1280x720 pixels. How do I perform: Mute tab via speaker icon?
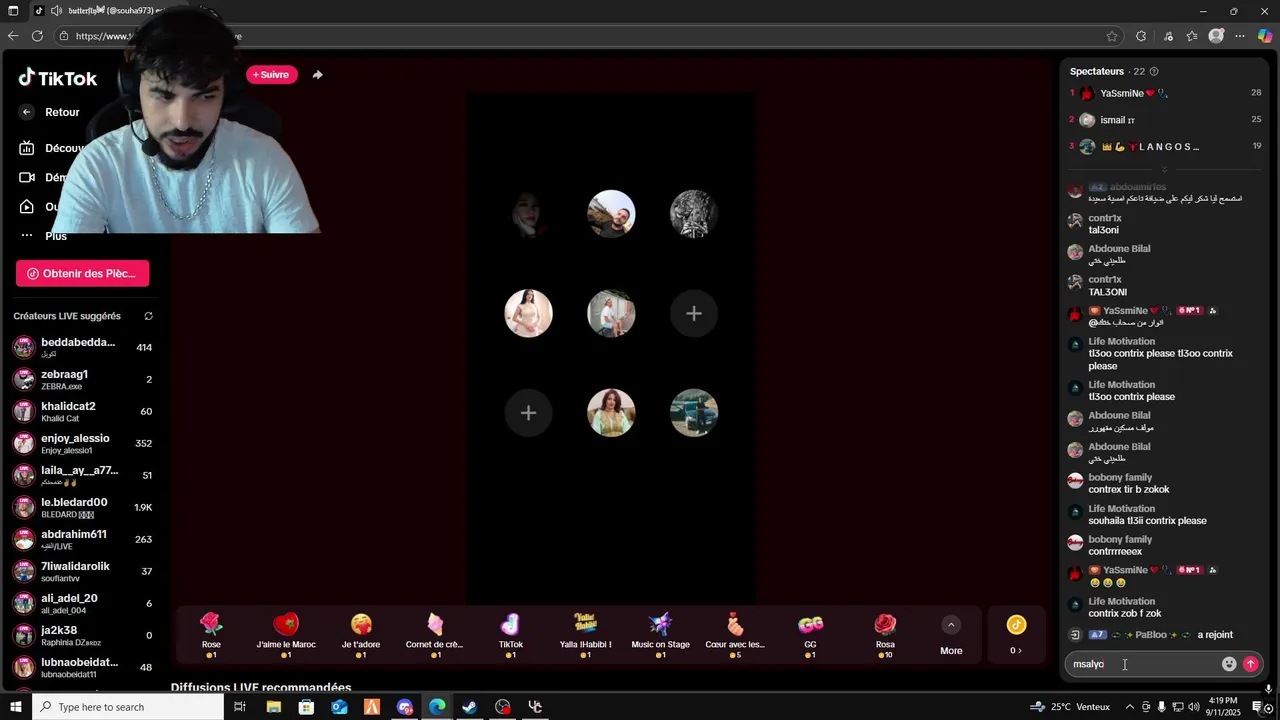click(x=56, y=11)
